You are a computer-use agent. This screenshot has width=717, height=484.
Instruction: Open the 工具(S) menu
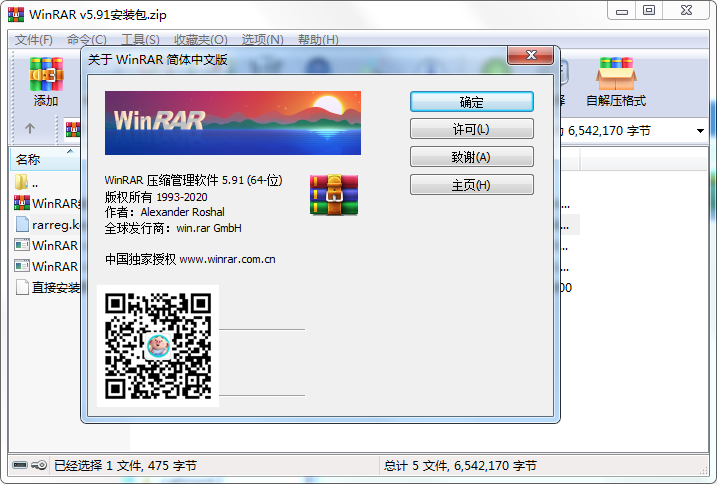tap(140, 40)
